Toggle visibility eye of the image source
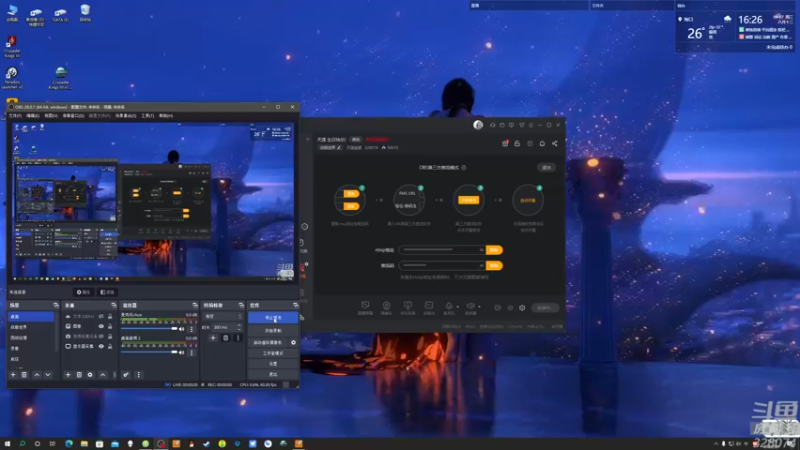Image resolution: width=800 pixels, height=450 pixels. [x=101, y=326]
